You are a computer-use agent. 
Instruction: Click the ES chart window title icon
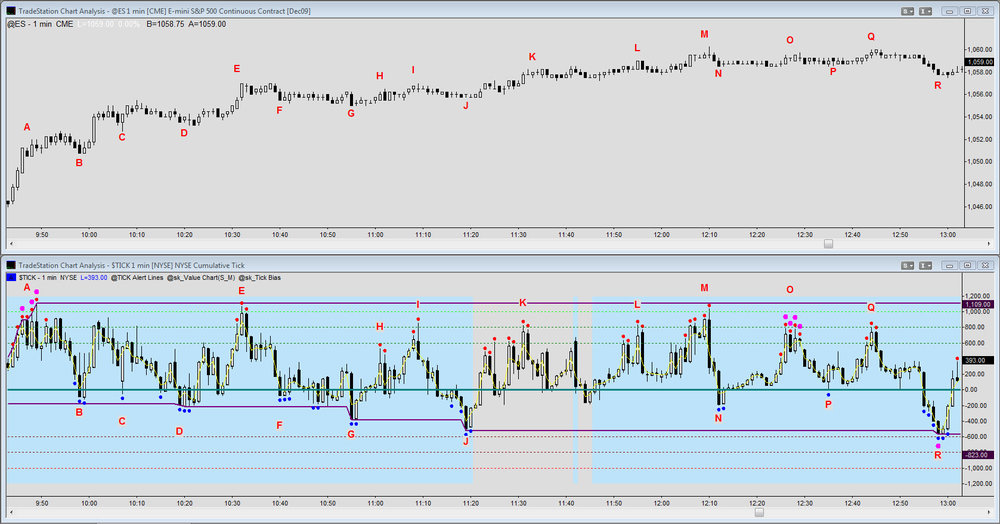(x=11, y=11)
